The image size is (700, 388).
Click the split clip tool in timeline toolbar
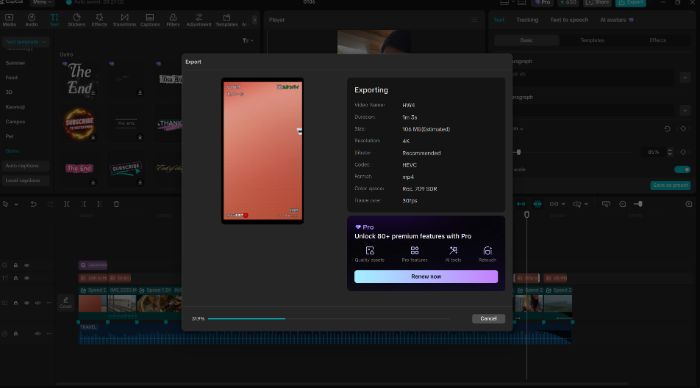pyautogui.click(x=67, y=204)
